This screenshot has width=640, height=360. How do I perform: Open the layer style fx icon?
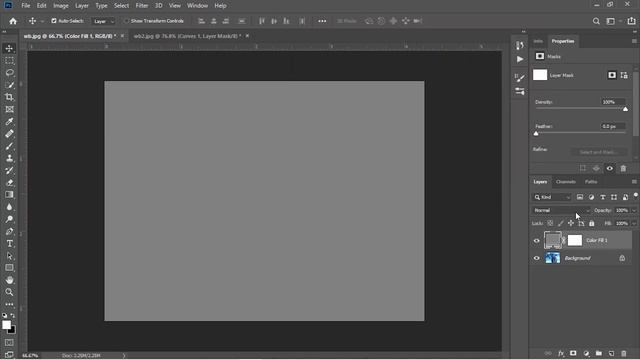click(x=561, y=353)
